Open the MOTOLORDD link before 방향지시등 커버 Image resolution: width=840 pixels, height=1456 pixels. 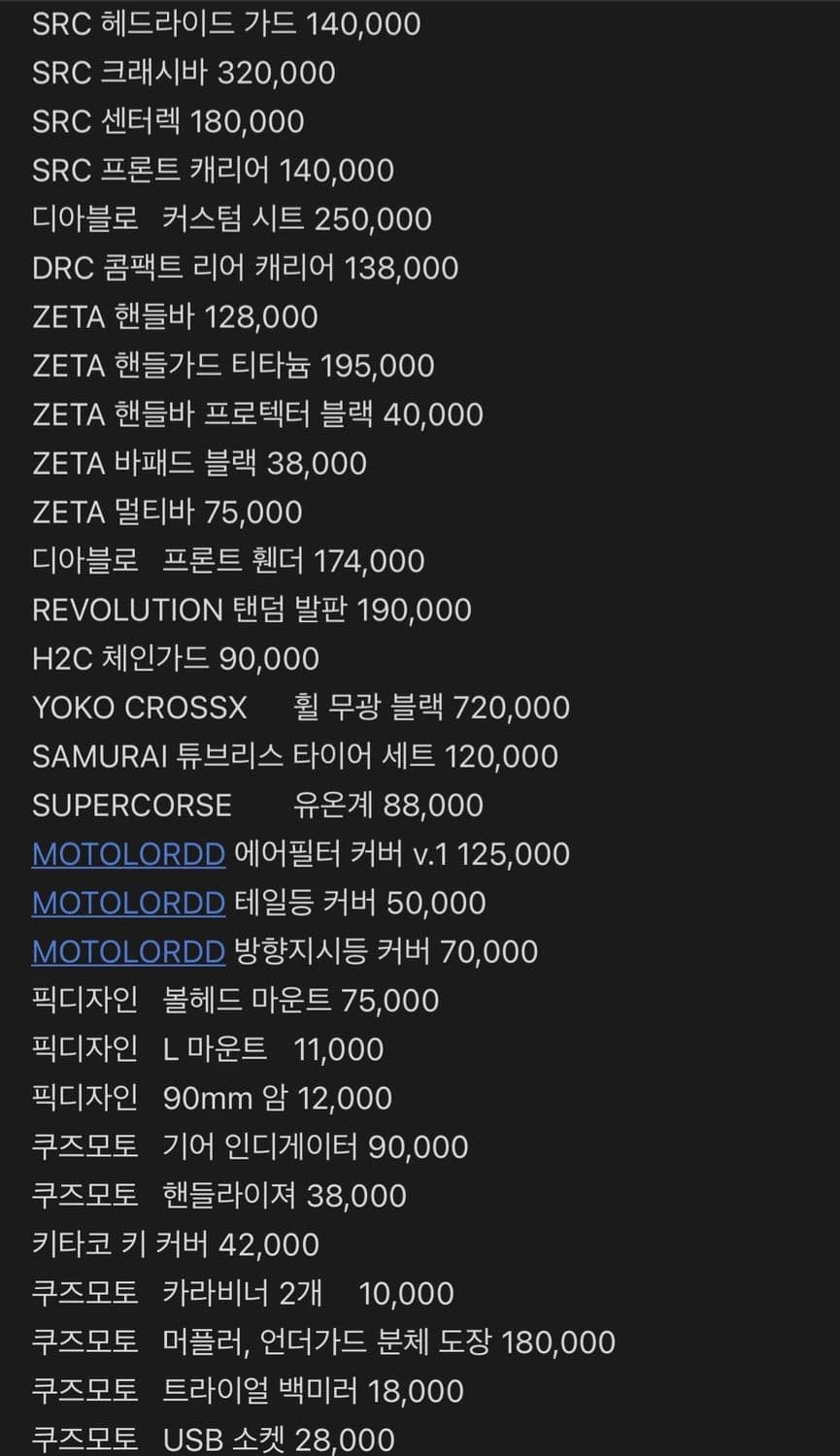pyautogui.click(x=128, y=951)
